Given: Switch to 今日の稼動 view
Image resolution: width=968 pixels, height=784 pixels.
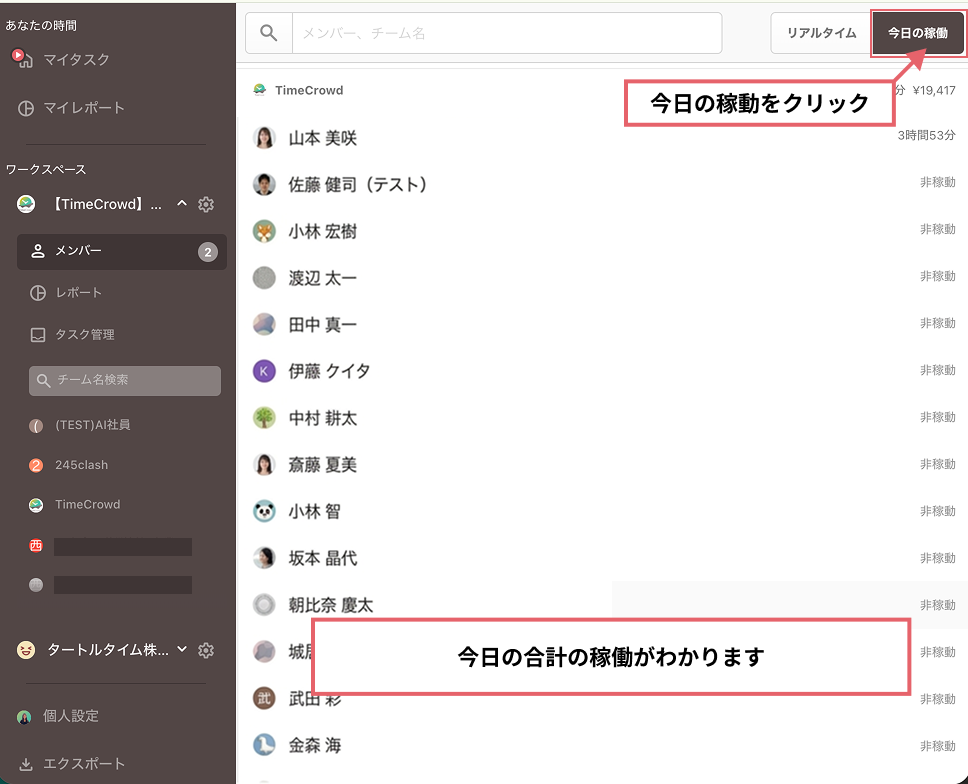Looking at the screenshot, I should (x=917, y=33).
